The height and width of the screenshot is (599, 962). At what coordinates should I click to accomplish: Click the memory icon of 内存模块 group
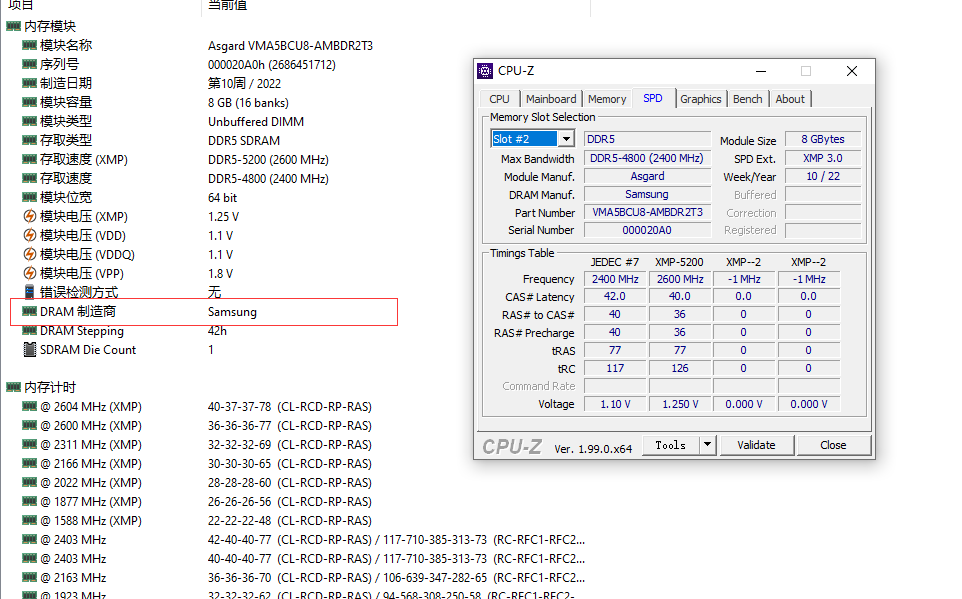pyautogui.click(x=13, y=26)
